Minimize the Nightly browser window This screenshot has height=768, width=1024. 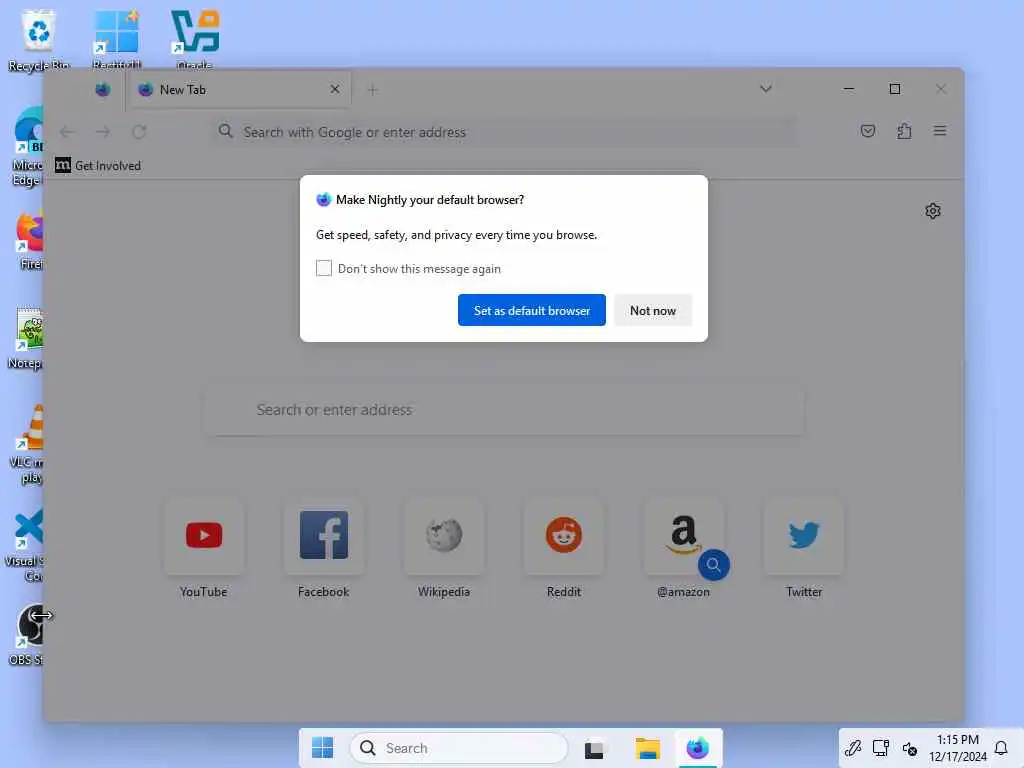point(848,89)
